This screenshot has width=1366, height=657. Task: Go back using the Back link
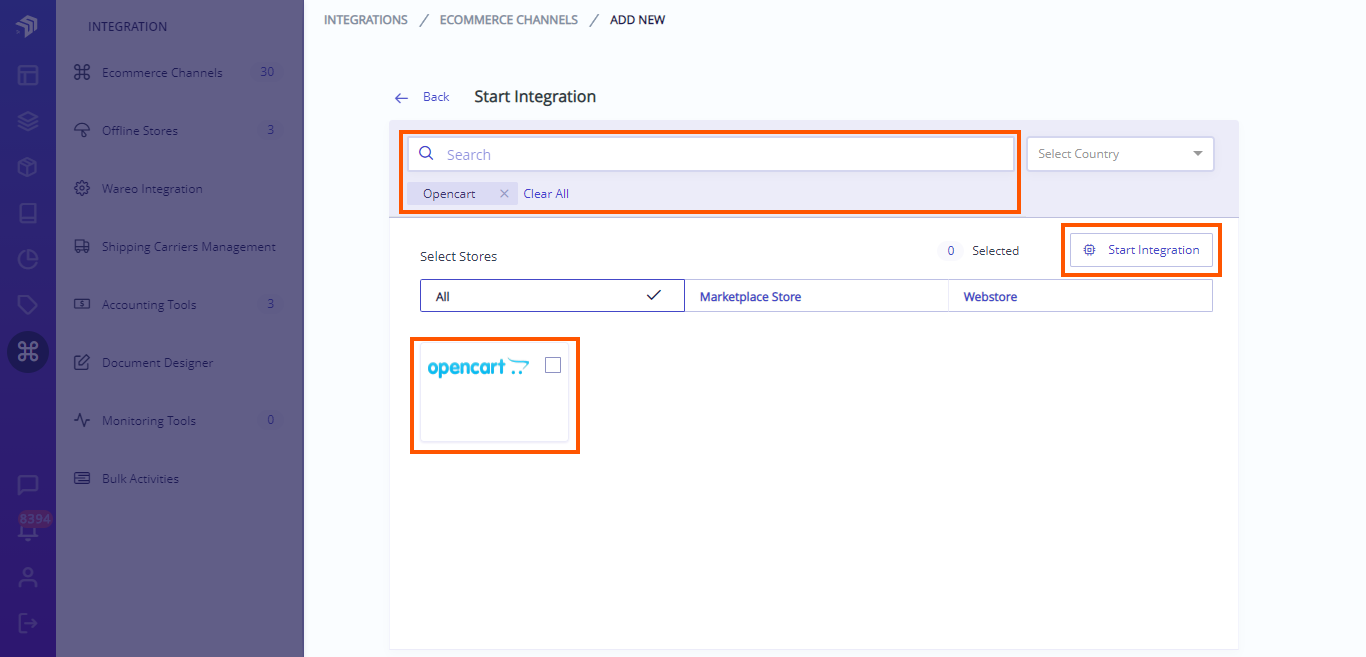click(x=422, y=97)
